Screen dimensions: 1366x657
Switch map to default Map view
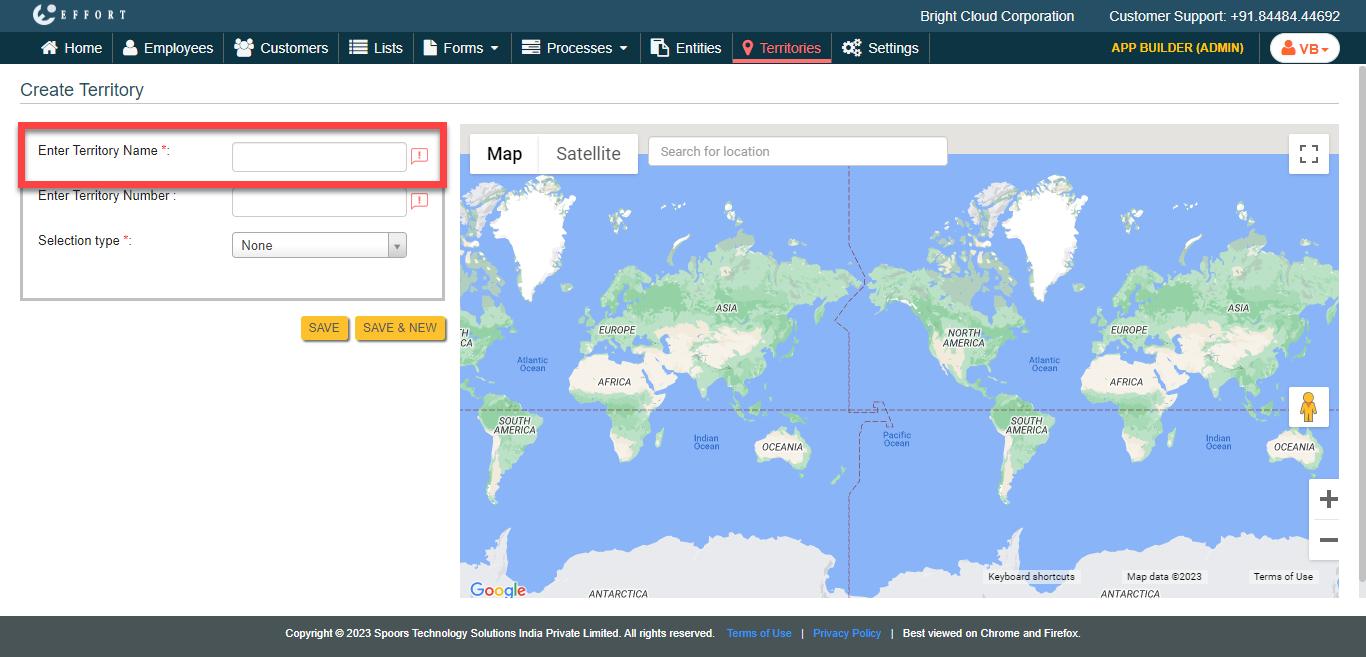point(504,154)
